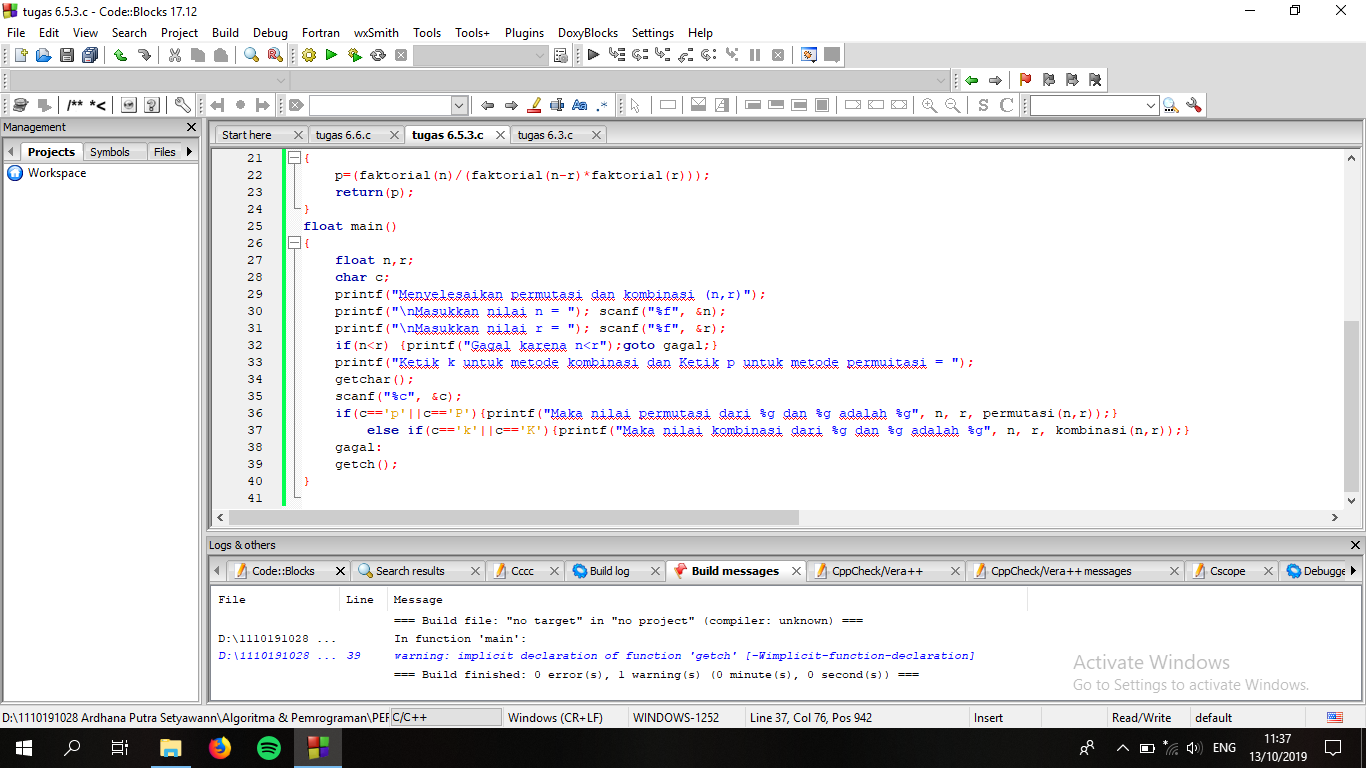Image resolution: width=1366 pixels, height=768 pixels.
Task: Click the Build gear icon
Action: pyautogui.click(x=309, y=55)
